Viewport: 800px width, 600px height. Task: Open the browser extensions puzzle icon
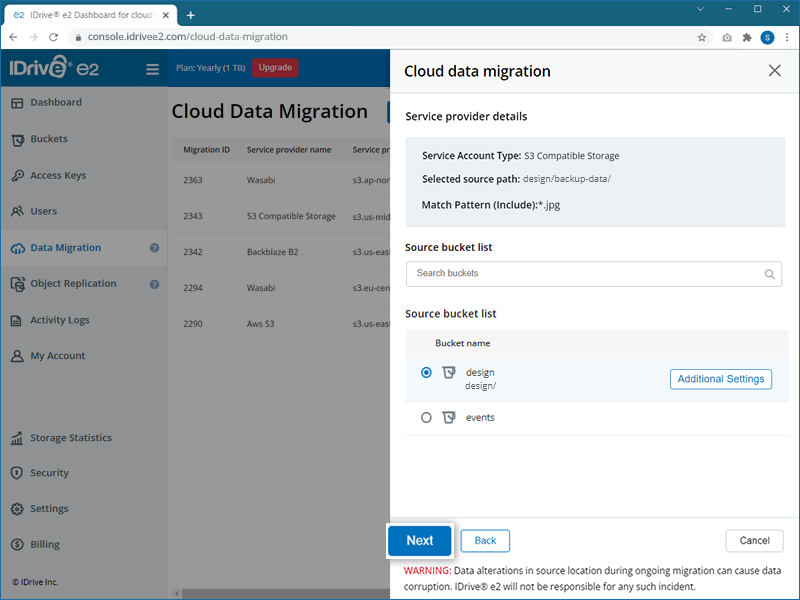pos(746,37)
